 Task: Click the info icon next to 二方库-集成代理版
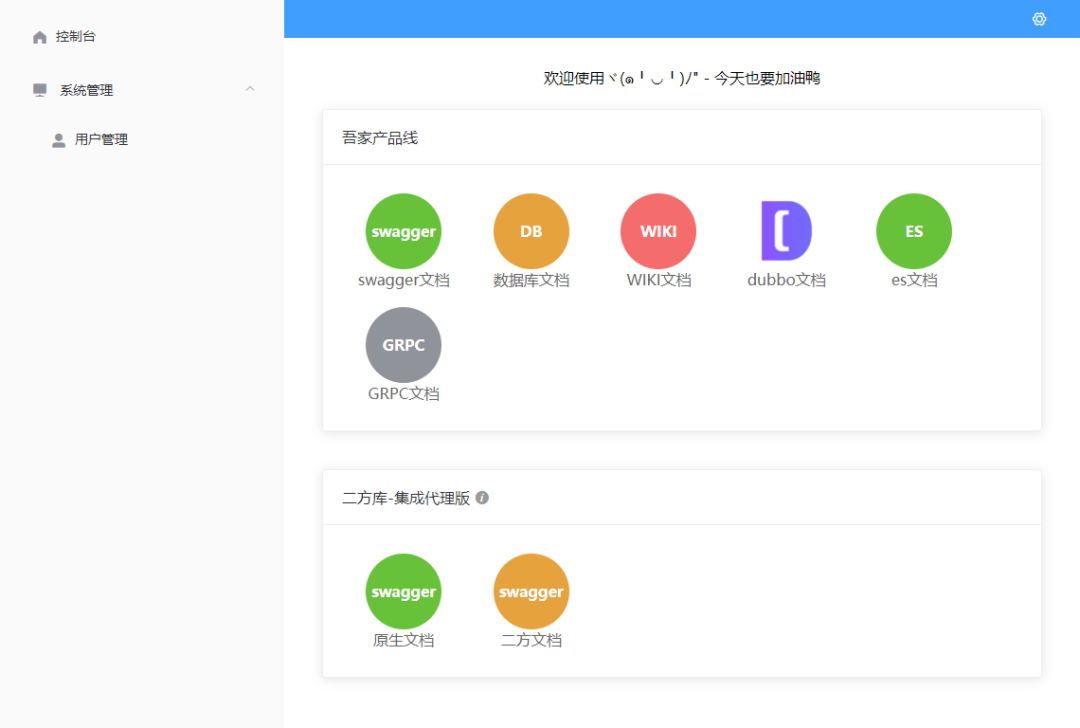(x=482, y=497)
